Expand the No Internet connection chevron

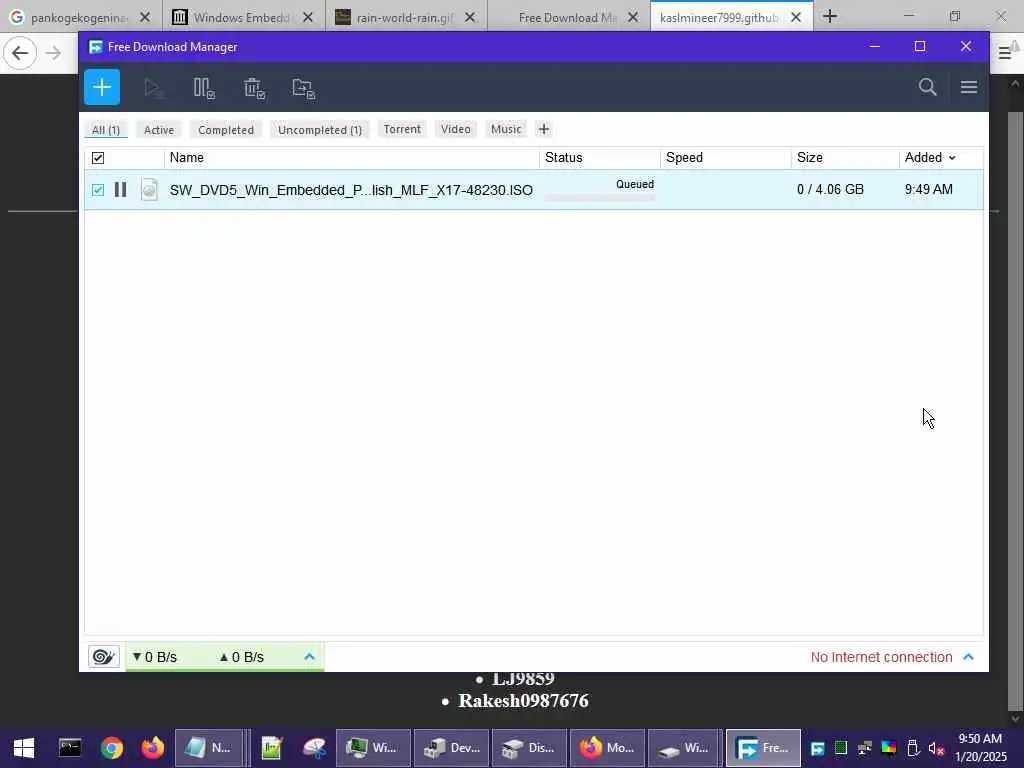[x=968, y=656]
